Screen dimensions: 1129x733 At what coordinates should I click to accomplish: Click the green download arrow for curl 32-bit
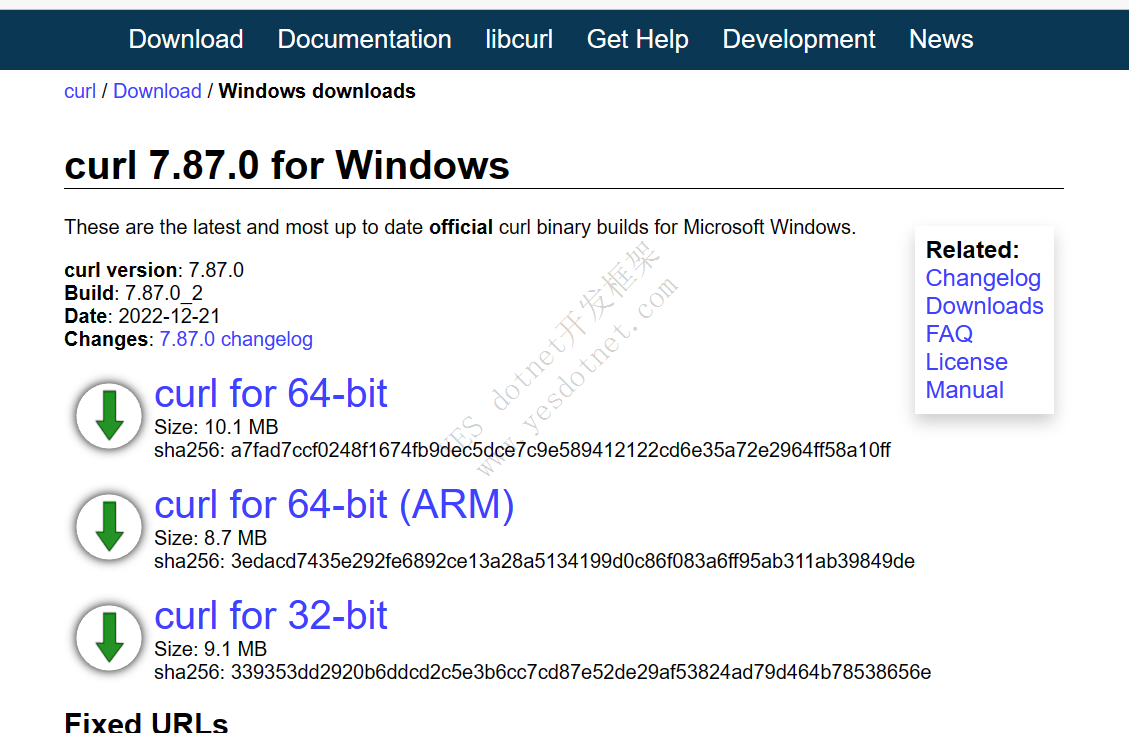click(109, 637)
